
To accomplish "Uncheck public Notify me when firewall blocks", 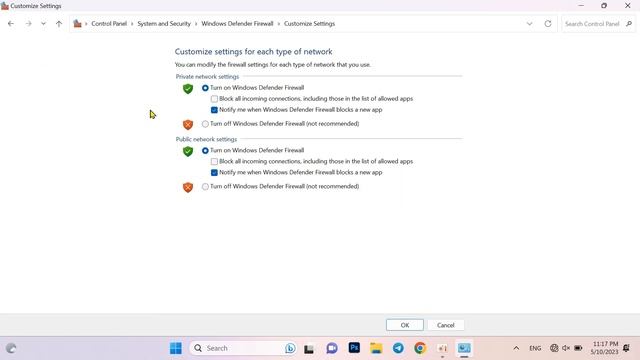I will click(214, 173).
